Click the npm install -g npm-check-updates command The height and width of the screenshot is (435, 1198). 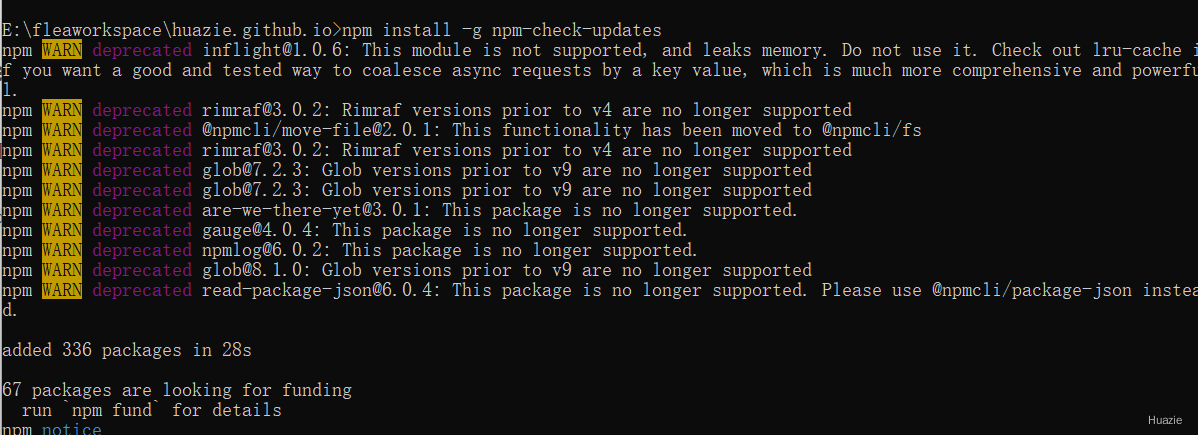point(501,31)
